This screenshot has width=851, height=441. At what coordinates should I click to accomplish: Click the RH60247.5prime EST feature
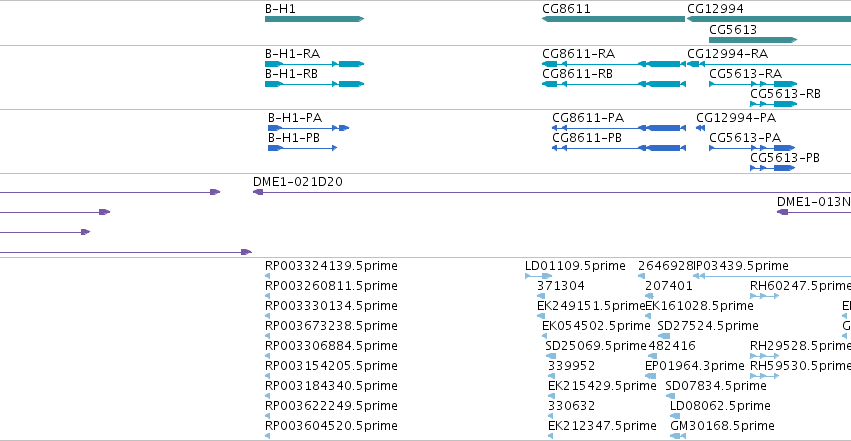tap(765, 296)
